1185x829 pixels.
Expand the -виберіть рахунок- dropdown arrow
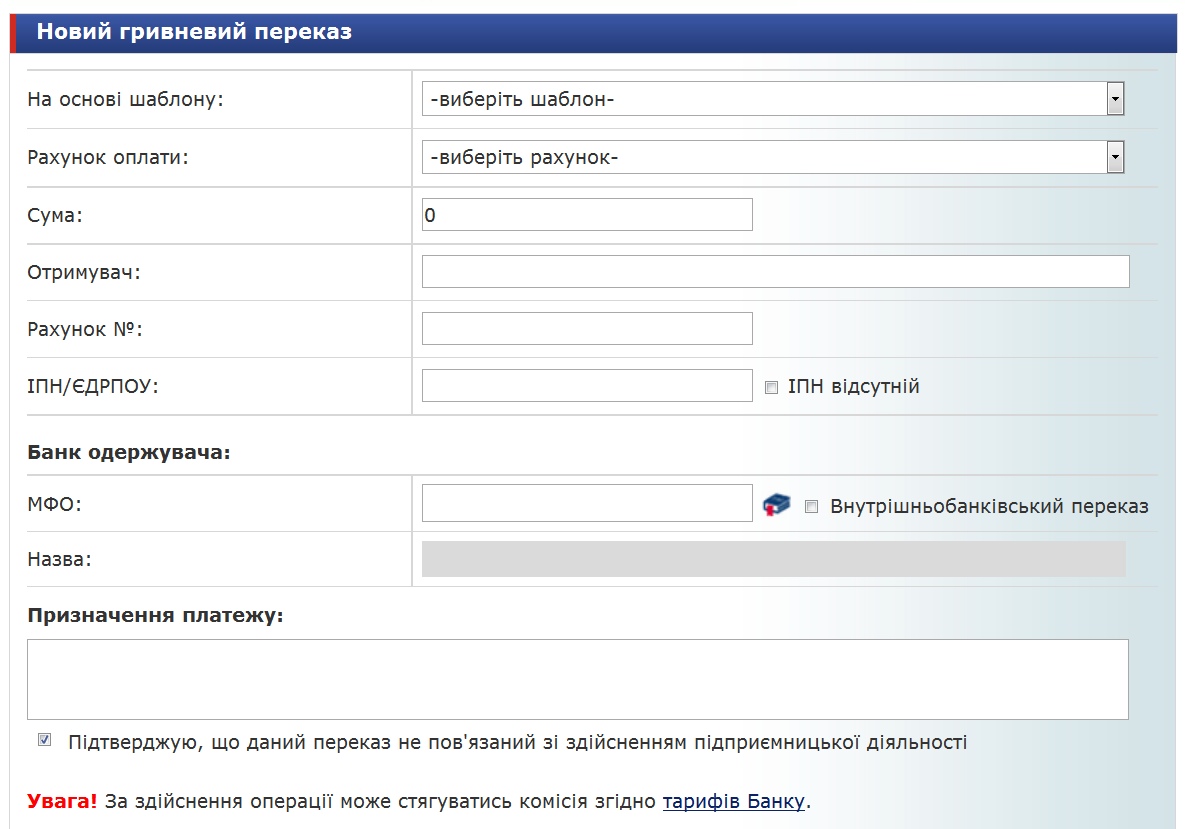[1115, 157]
